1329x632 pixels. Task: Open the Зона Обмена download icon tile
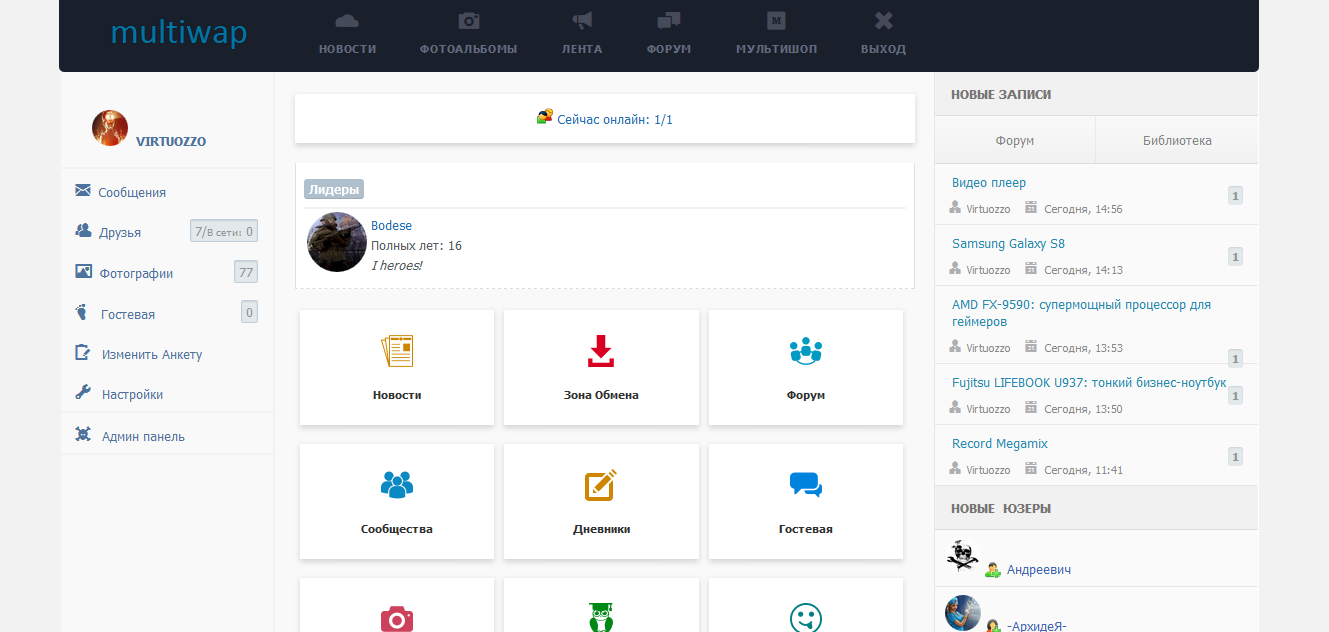coord(600,352)
